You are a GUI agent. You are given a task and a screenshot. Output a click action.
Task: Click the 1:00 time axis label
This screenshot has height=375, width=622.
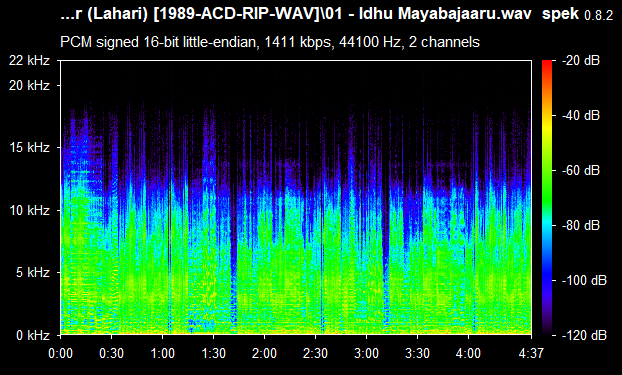tap(162, 353)
